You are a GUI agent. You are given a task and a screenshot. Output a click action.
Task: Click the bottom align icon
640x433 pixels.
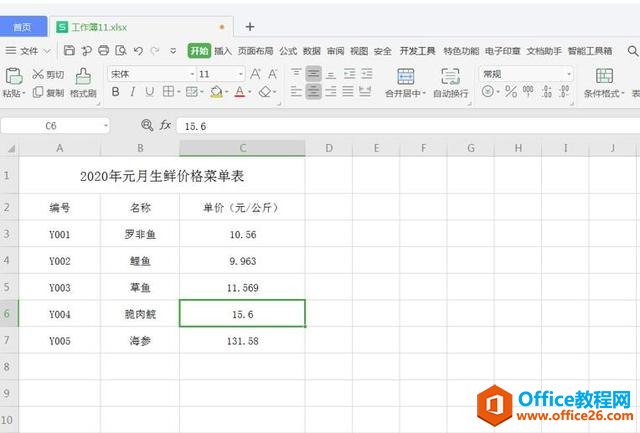[x=331, y=74]
